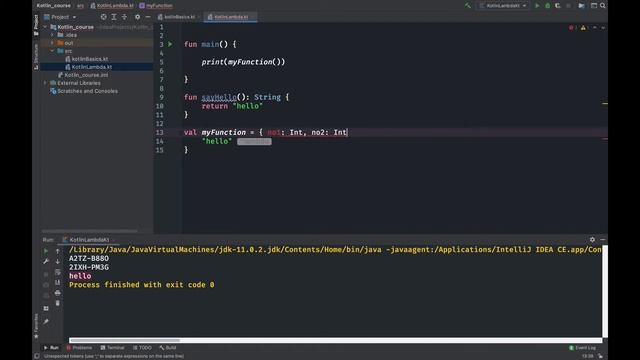Image resolution: width=640 pixels, height=360 pixels.
Task: Open Search Everywhere magnifier icon
Action: pos(603,6)
